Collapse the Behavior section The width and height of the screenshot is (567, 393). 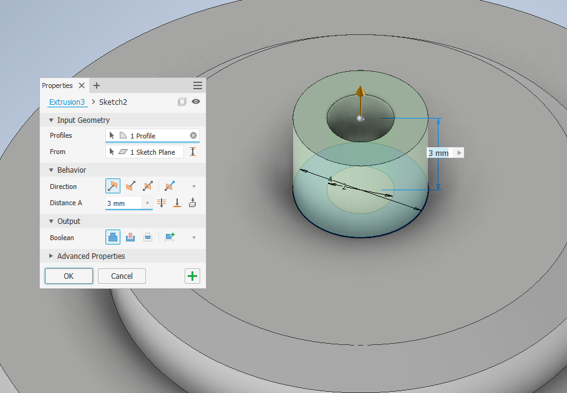pos(51,170)
